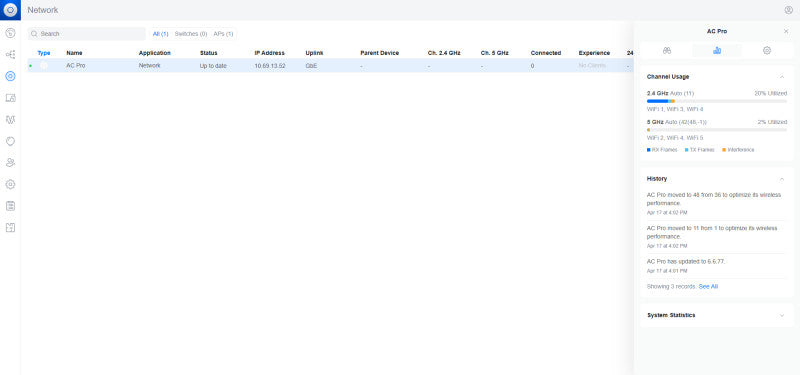Sort table by IP Address column header
The width and height of the screenshot is (800, 375).
(269, 53)
